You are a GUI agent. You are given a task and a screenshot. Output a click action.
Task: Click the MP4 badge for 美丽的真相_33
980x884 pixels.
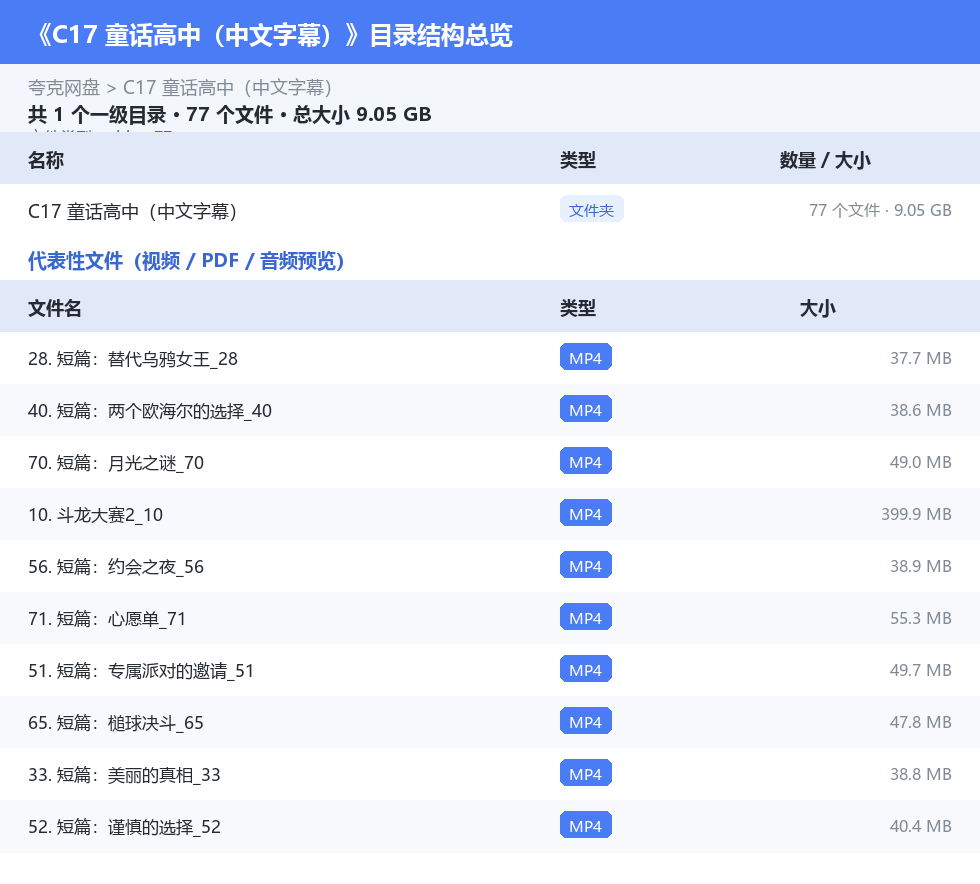tap(586, 773)
